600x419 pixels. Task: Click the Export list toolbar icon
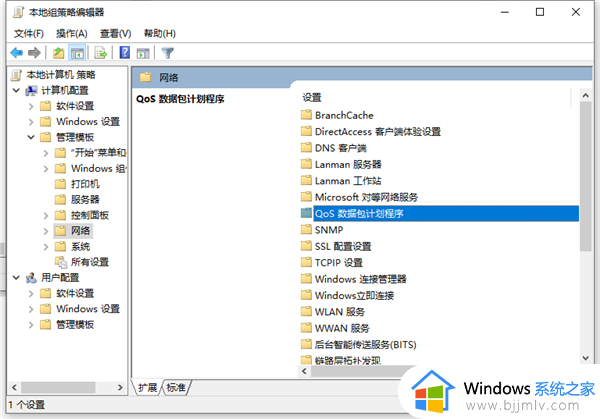coord(101,53)
